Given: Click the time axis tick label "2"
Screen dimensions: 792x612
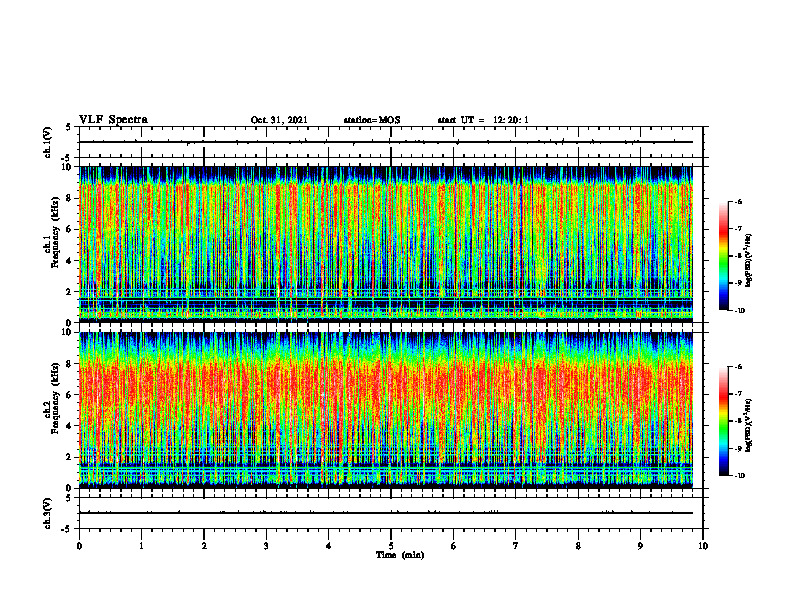Looking at the screenshot, I should click(x=204, y=546).
